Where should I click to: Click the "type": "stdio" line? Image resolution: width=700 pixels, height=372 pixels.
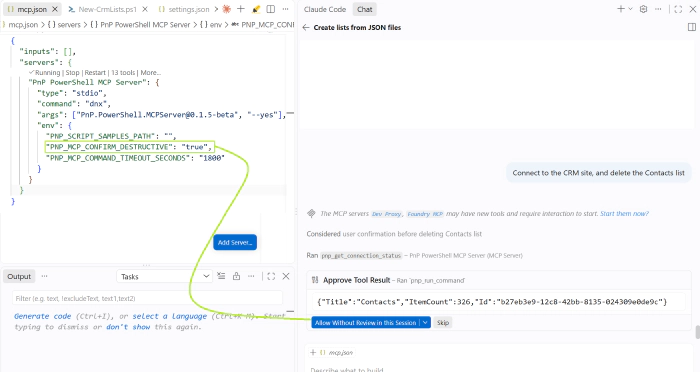click(x=72, y=93)
